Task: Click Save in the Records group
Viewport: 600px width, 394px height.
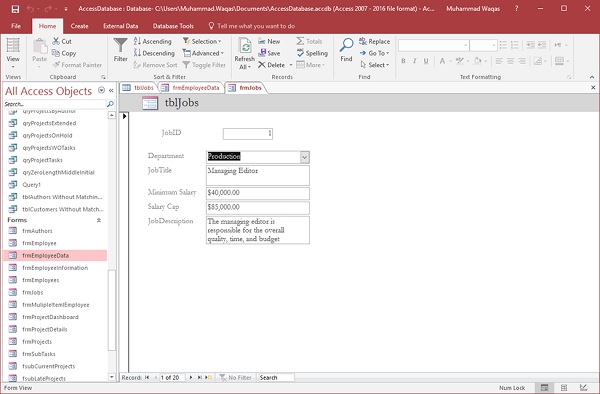Action: point(269,53)
